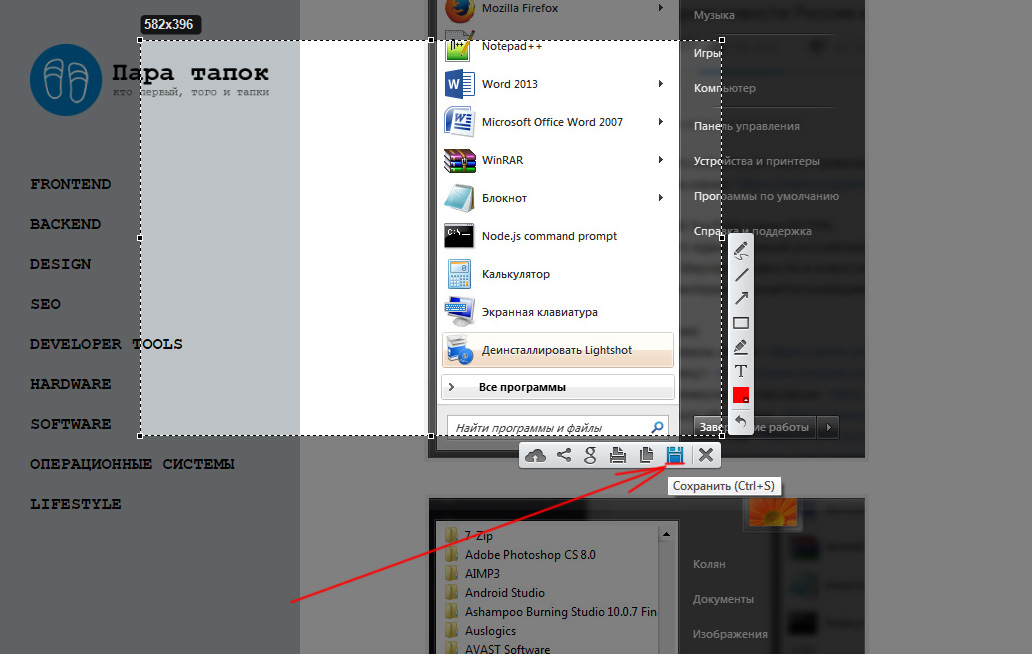
Task: Open the DEVELOPER TOOLS category
Action: 106,344
